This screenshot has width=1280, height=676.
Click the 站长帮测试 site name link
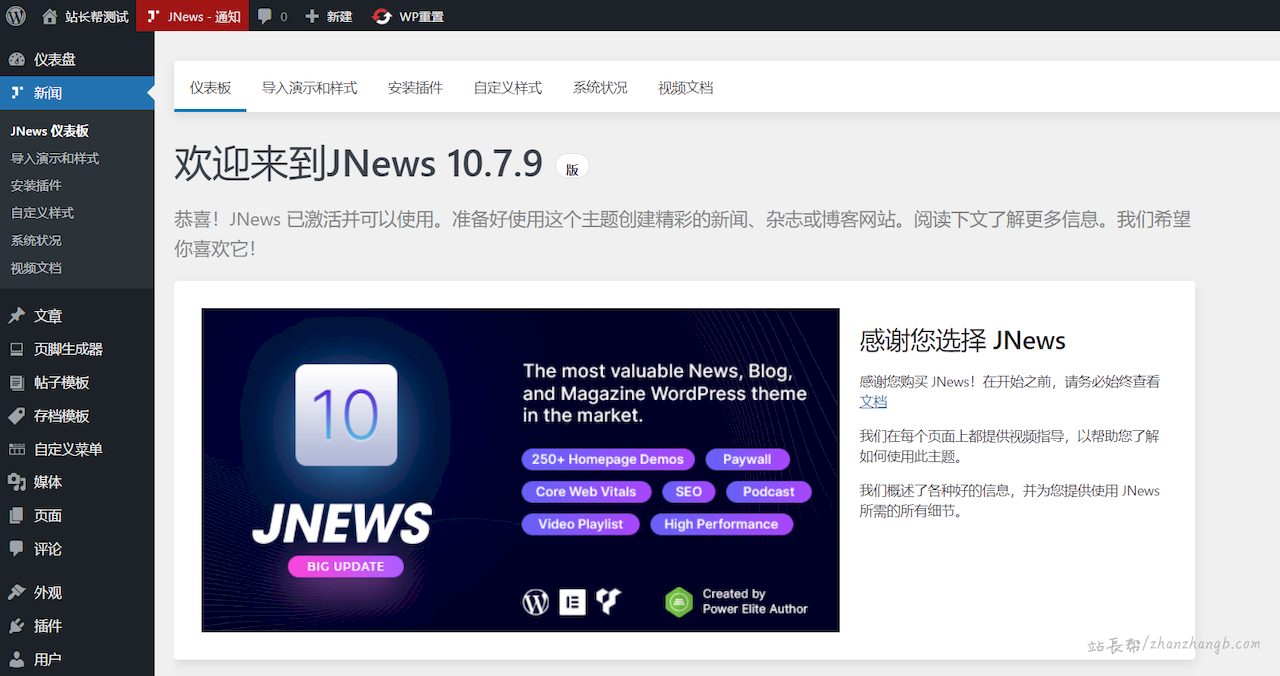point(97,16)
